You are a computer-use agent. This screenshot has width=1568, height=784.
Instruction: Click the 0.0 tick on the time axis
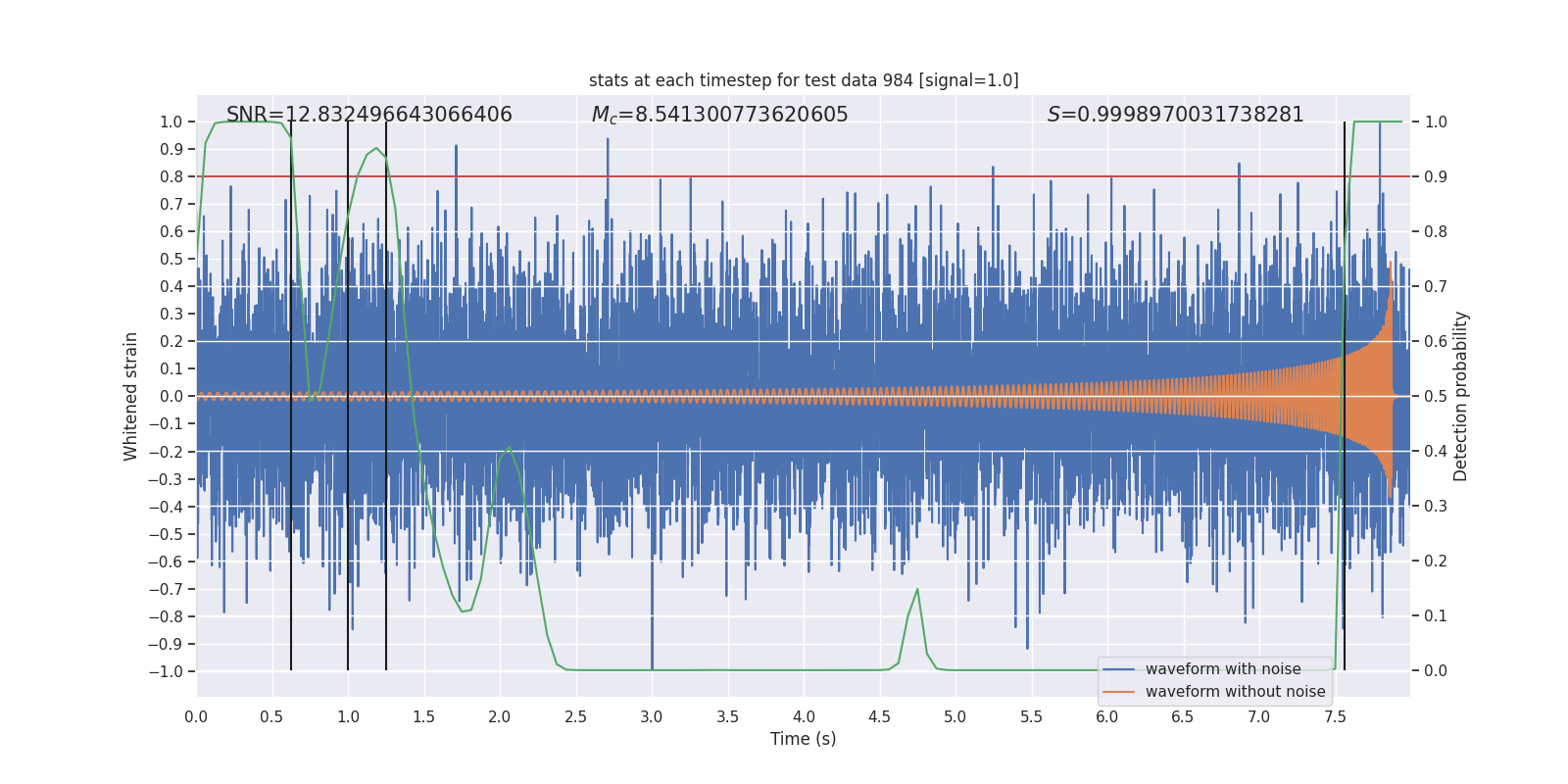(x=196, y=717)
